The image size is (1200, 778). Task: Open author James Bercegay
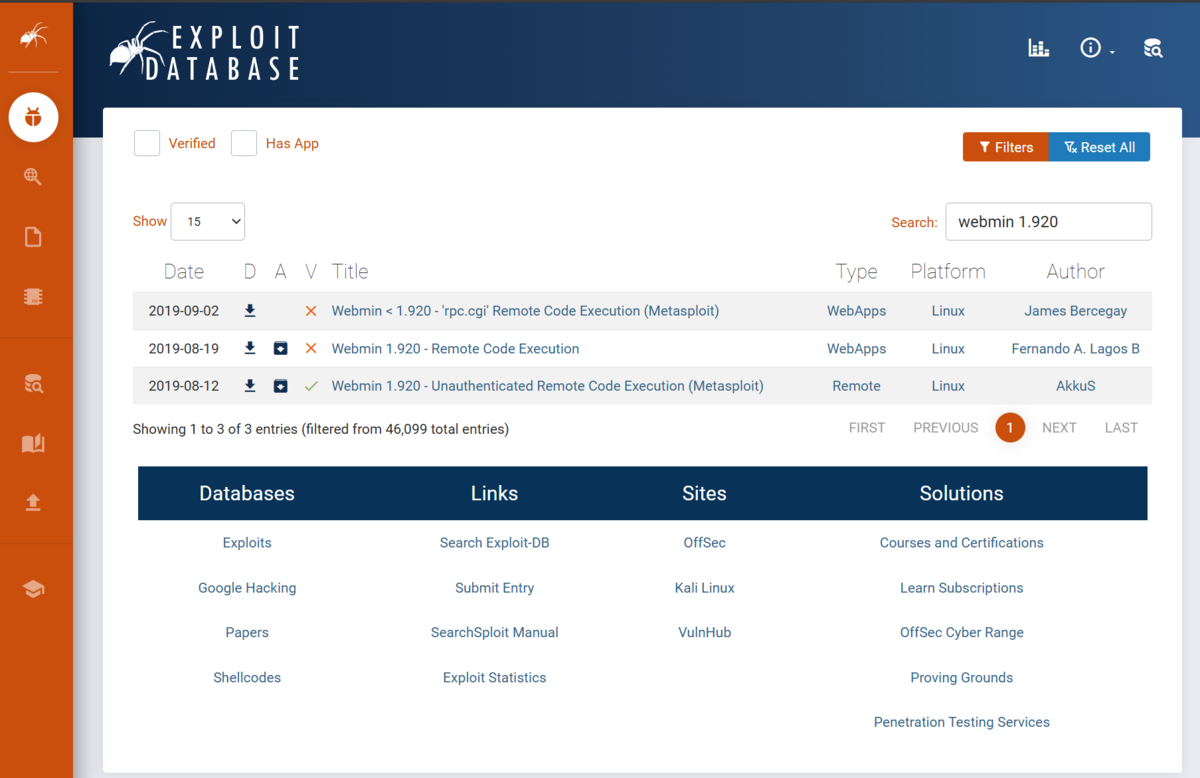[x=1076, y=311]
